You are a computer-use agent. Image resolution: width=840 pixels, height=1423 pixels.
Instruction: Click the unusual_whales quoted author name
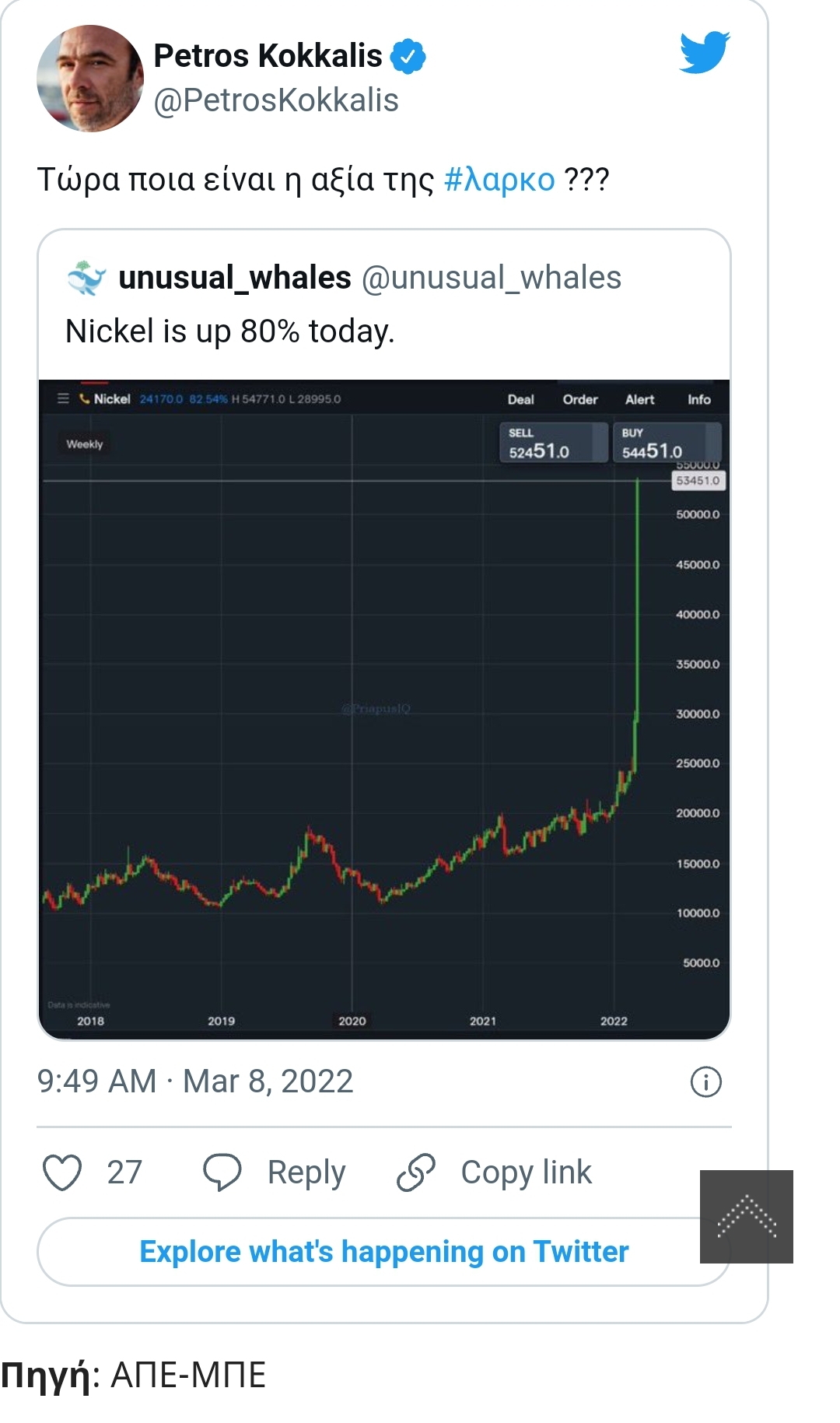pyautogui.click(x=235, y=278)
